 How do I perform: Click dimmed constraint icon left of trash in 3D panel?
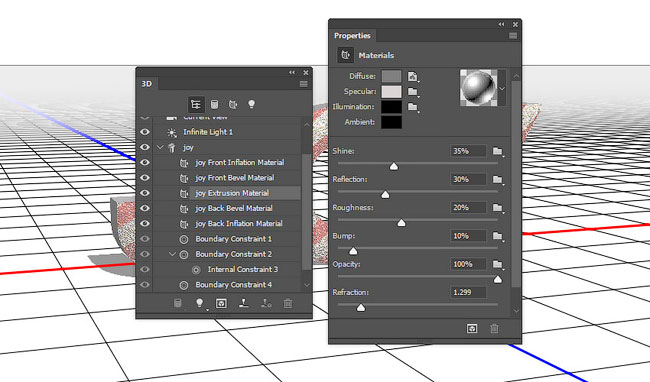(x=266, y=303)
